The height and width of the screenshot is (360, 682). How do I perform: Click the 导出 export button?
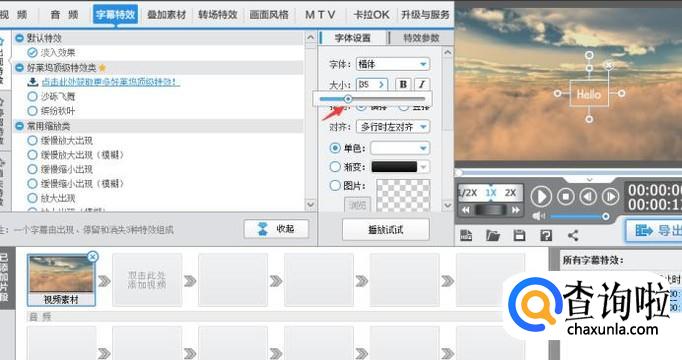click(x=654, y=230)
